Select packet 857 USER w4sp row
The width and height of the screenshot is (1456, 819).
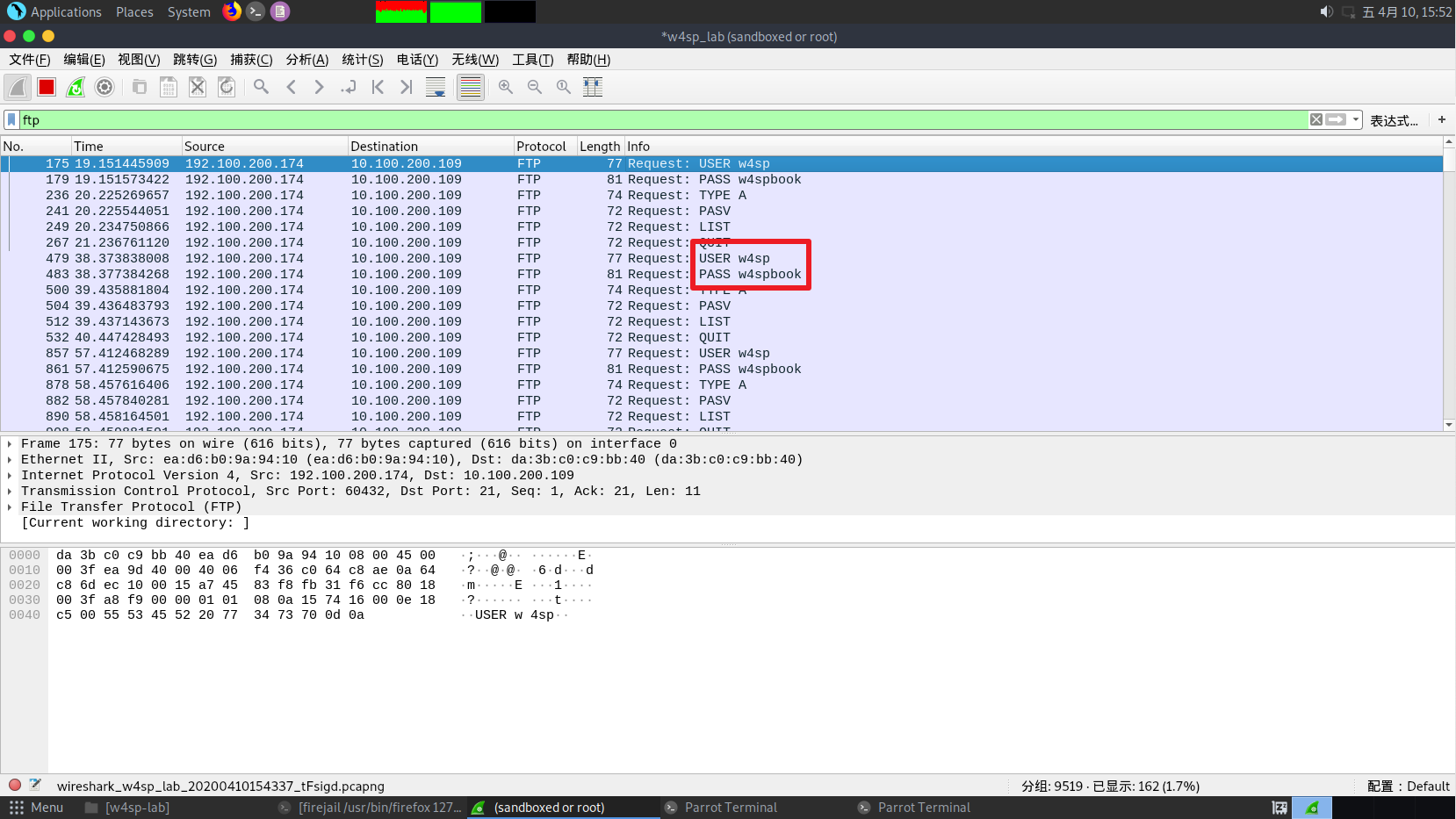(722, 354)
